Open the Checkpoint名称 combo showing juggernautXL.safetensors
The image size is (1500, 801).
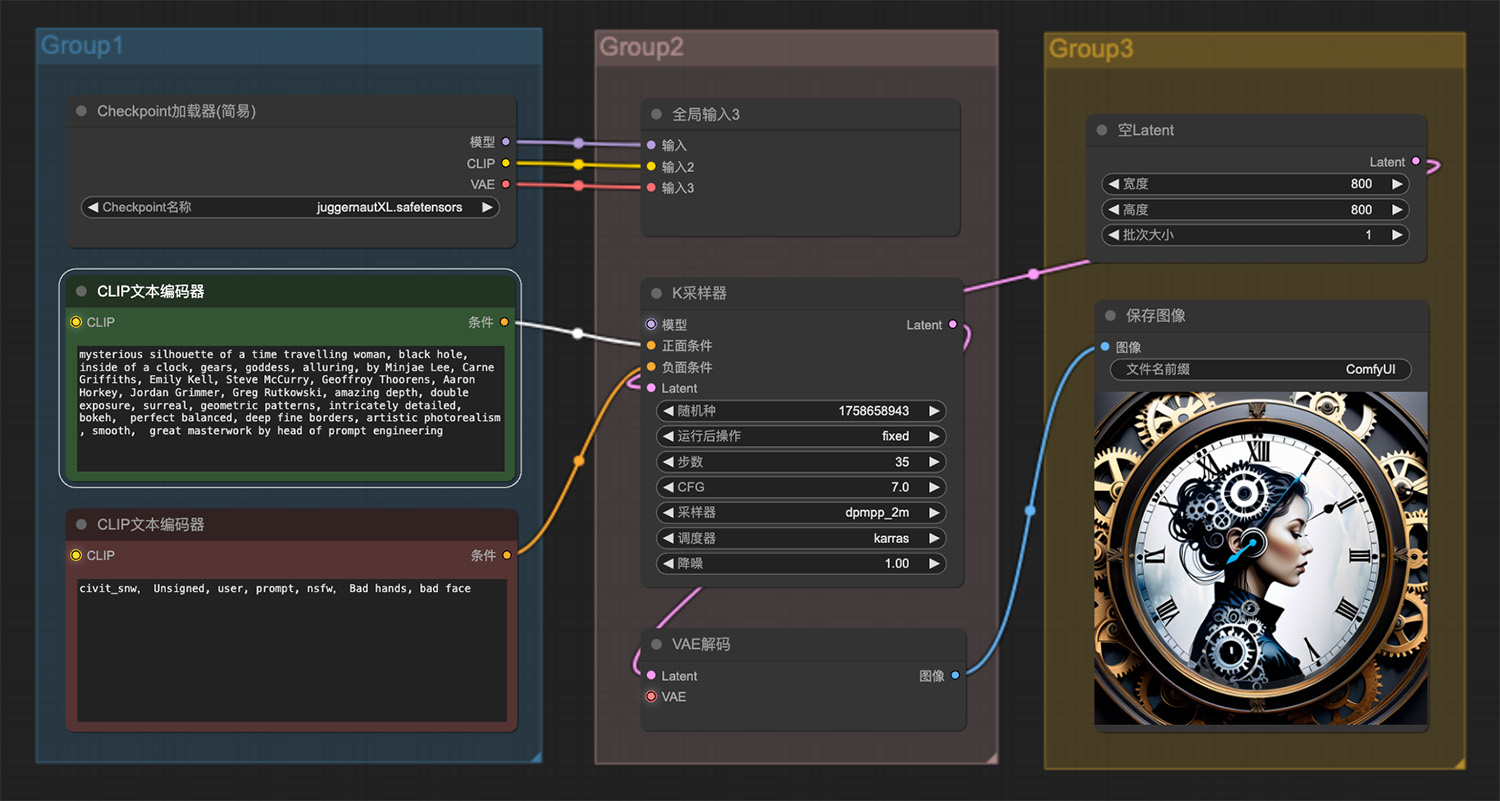pos(290,207)
